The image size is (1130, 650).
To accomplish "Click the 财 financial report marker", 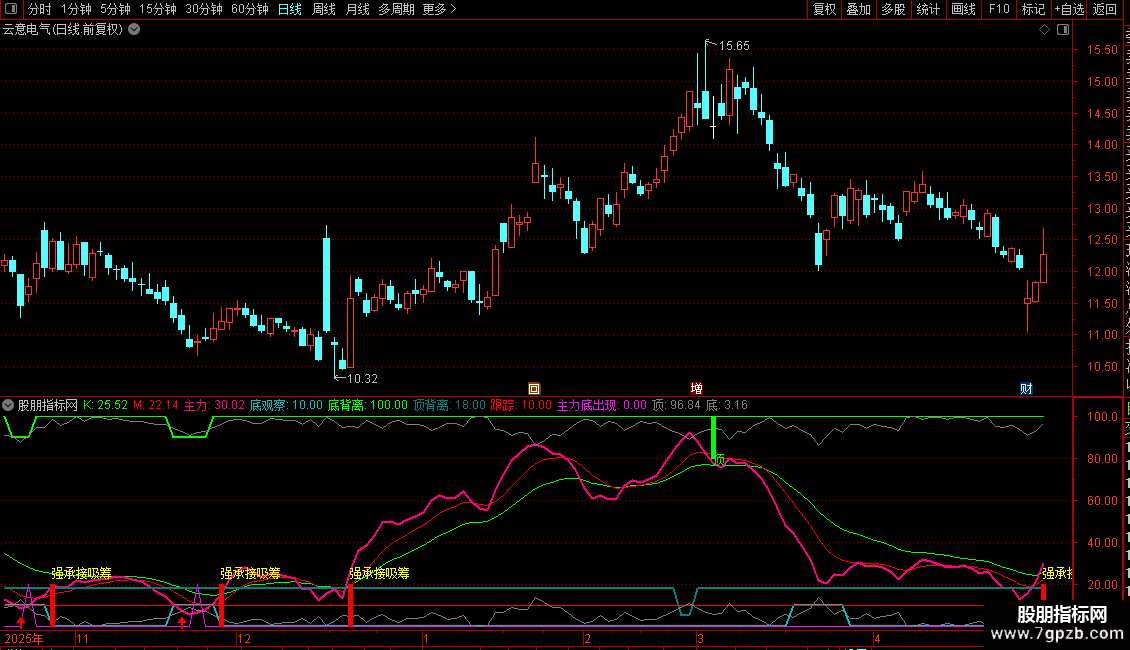I will point(1026,388).
